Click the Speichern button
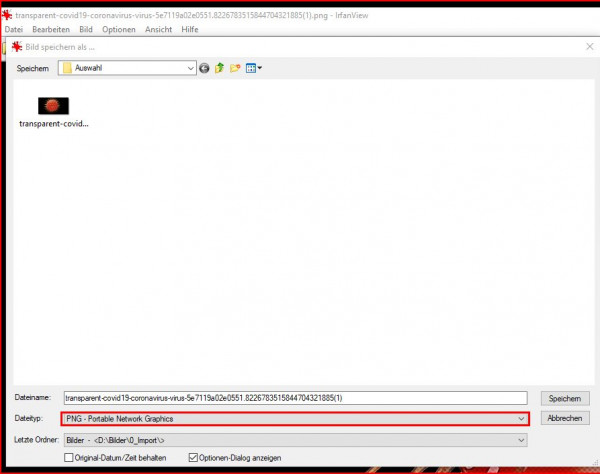 click(x=565, y=398)
